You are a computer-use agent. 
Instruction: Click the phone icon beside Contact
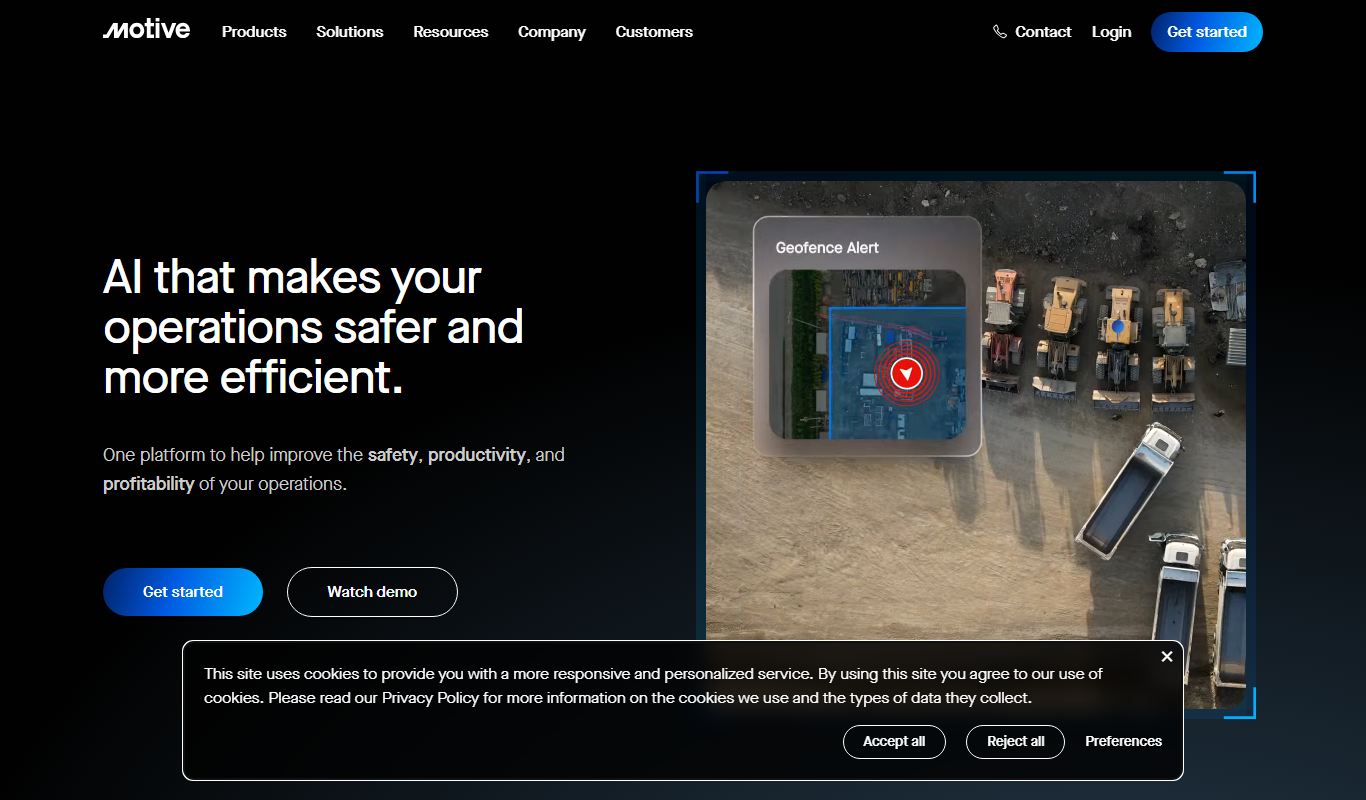tap(1000, 32)
